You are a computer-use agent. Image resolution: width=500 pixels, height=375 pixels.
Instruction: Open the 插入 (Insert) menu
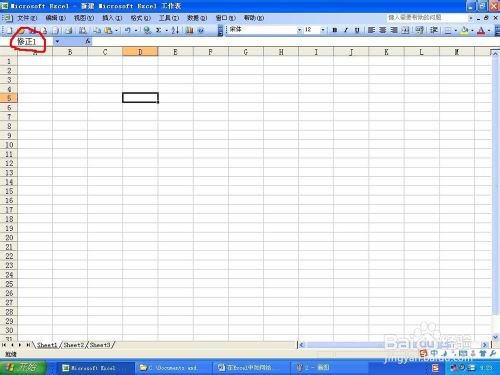[112, 18]
